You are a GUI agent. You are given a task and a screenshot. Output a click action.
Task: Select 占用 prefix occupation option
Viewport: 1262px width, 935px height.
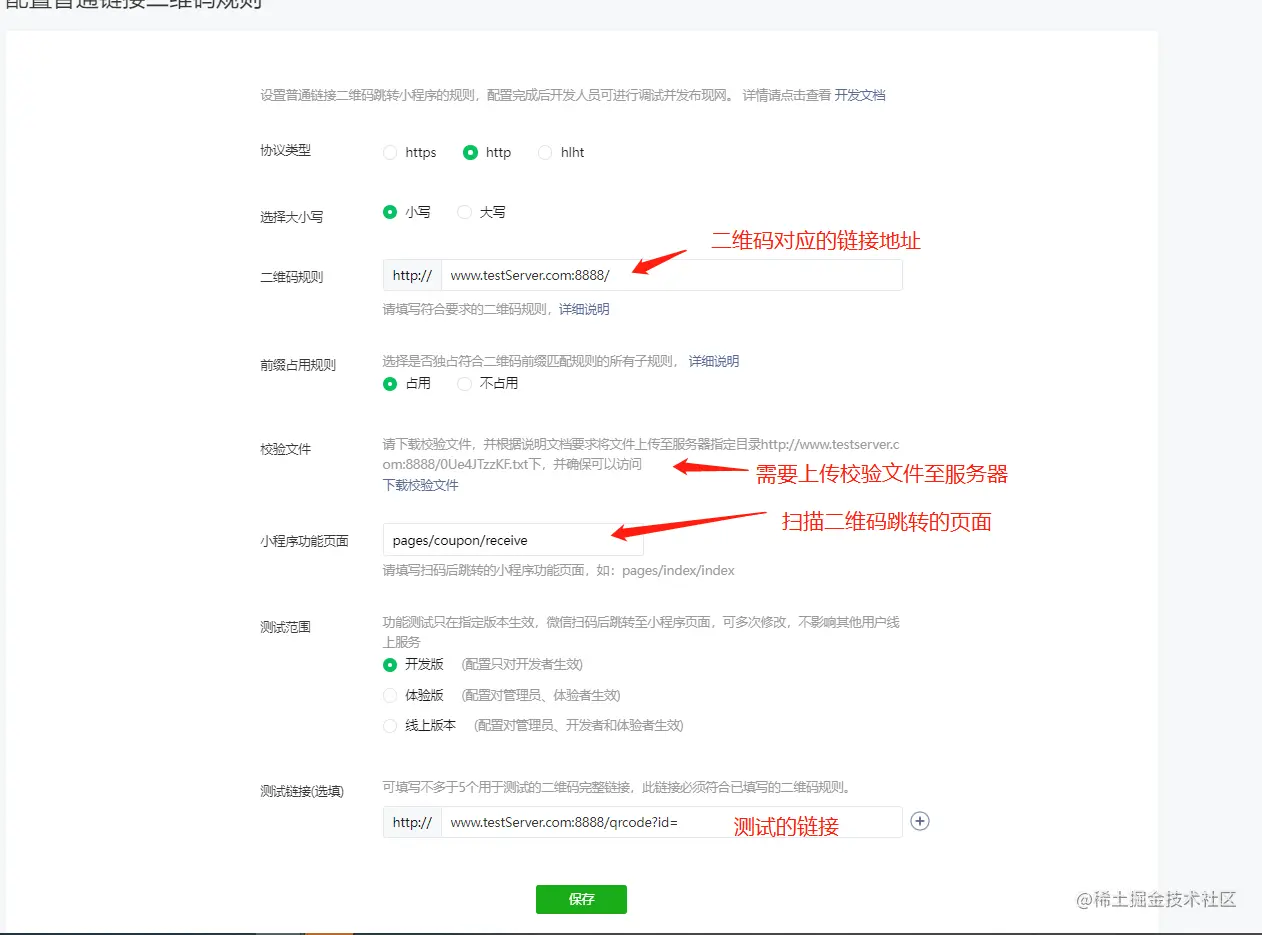coord(390,383)
